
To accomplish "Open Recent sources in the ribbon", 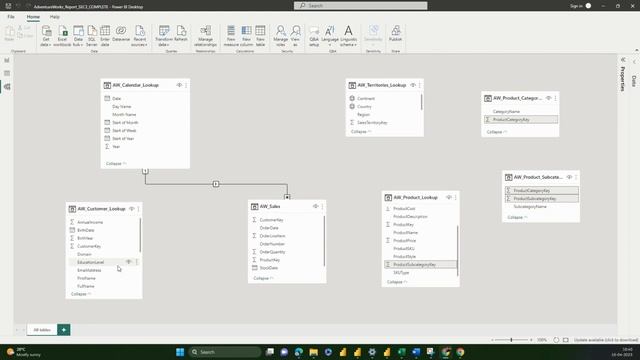I will [140, 36].
